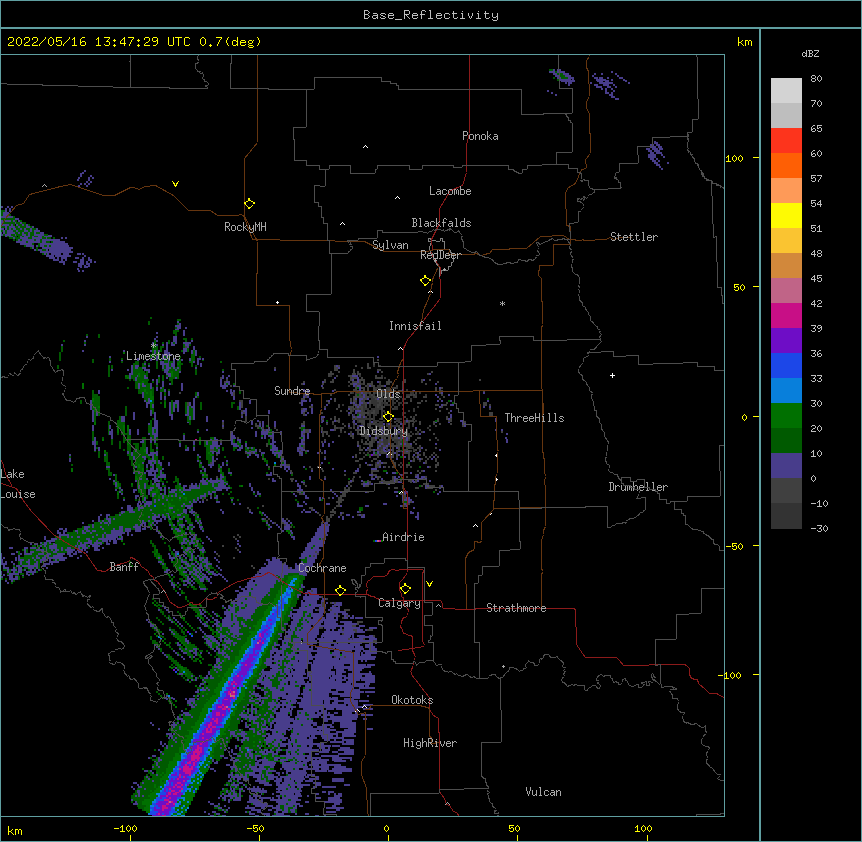
Task: Pick the red 60-65 dBZ legend swatch
Action: (786, 141)
